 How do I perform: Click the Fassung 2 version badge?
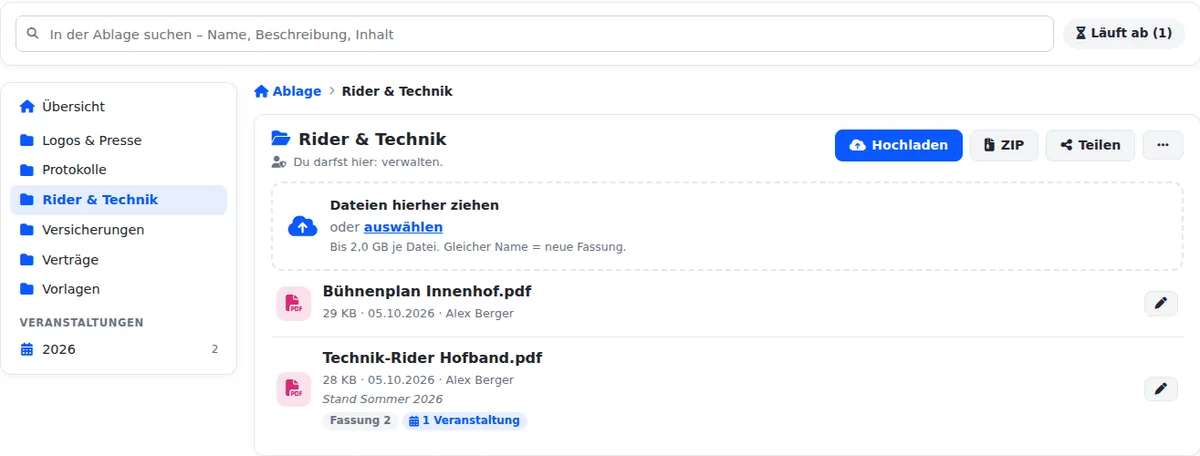(360, 421)
